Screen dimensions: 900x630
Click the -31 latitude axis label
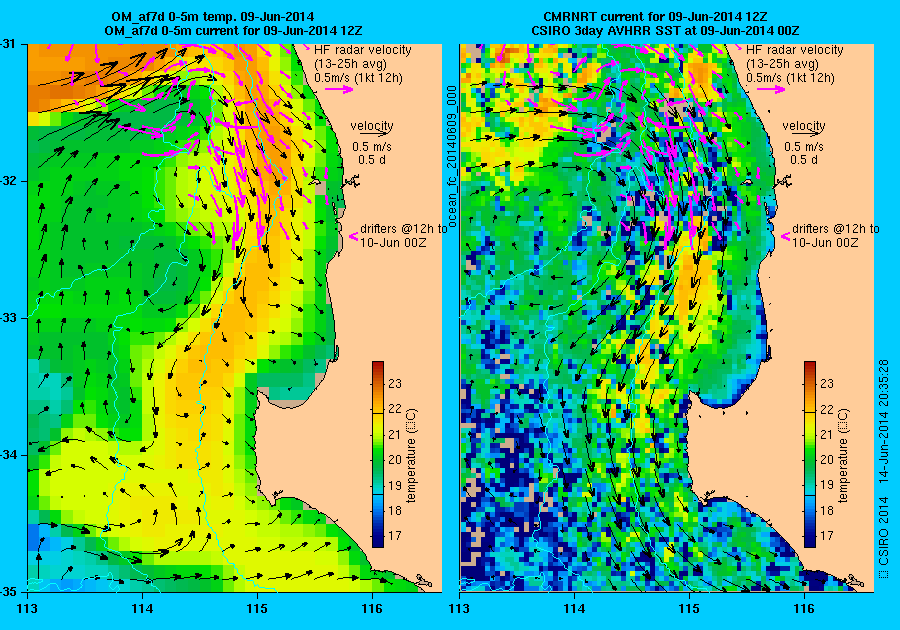[x=8, y=44]
